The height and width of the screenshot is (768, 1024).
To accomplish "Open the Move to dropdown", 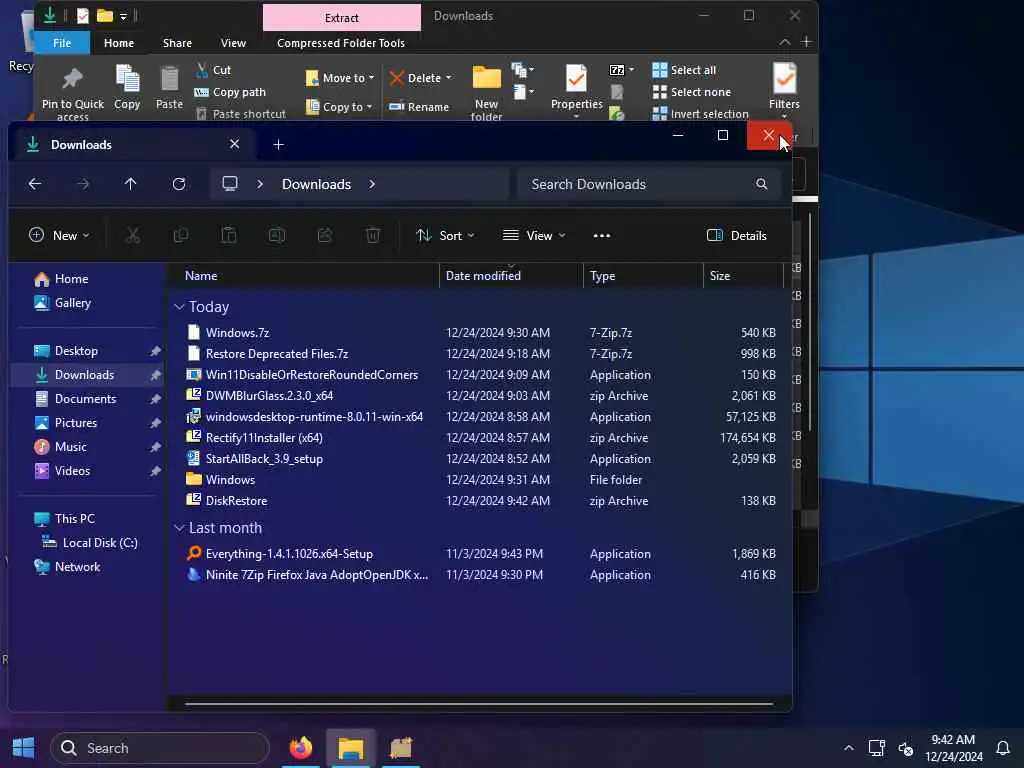I will click(x=340, y=78).
